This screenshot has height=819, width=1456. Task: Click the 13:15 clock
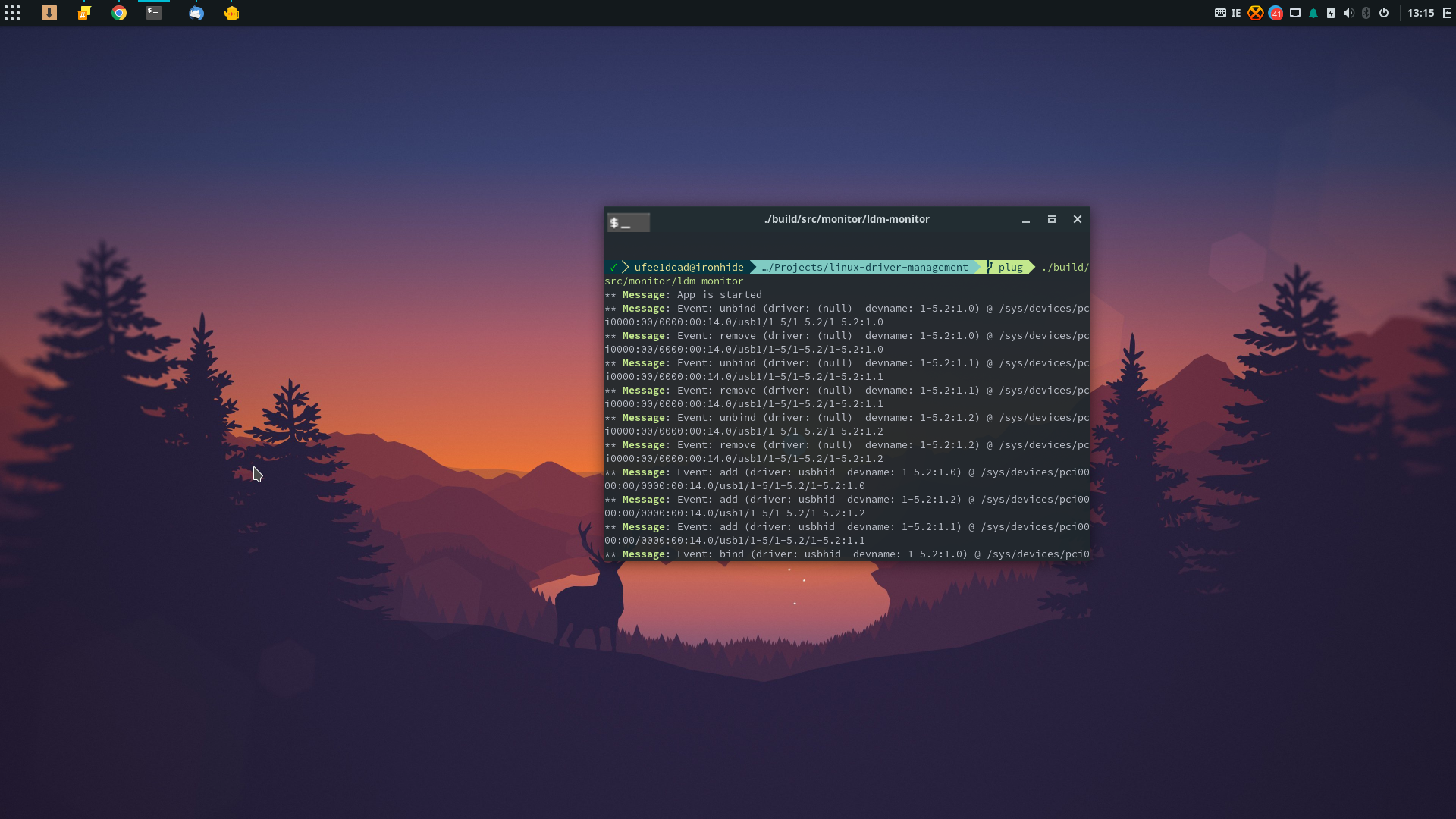pos(1420,13)
